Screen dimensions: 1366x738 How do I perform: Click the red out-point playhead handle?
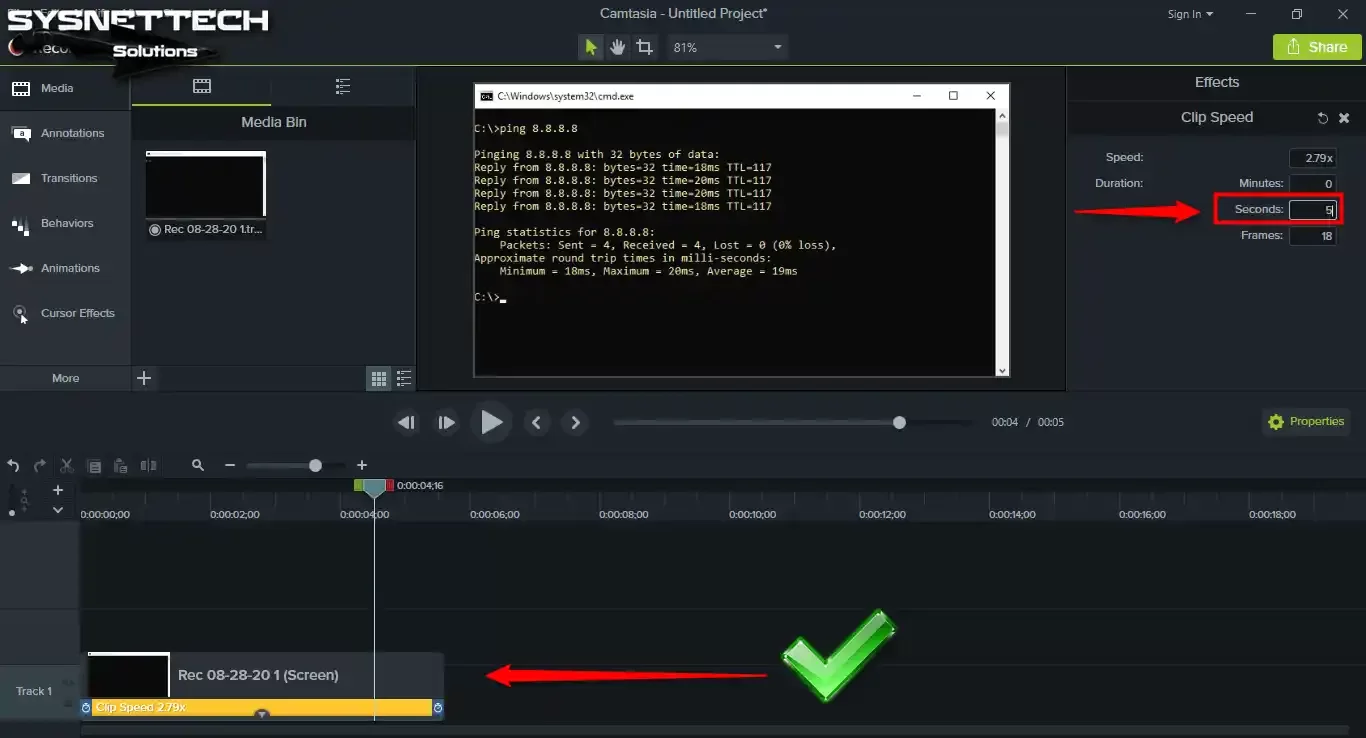(x=390, y=485)
